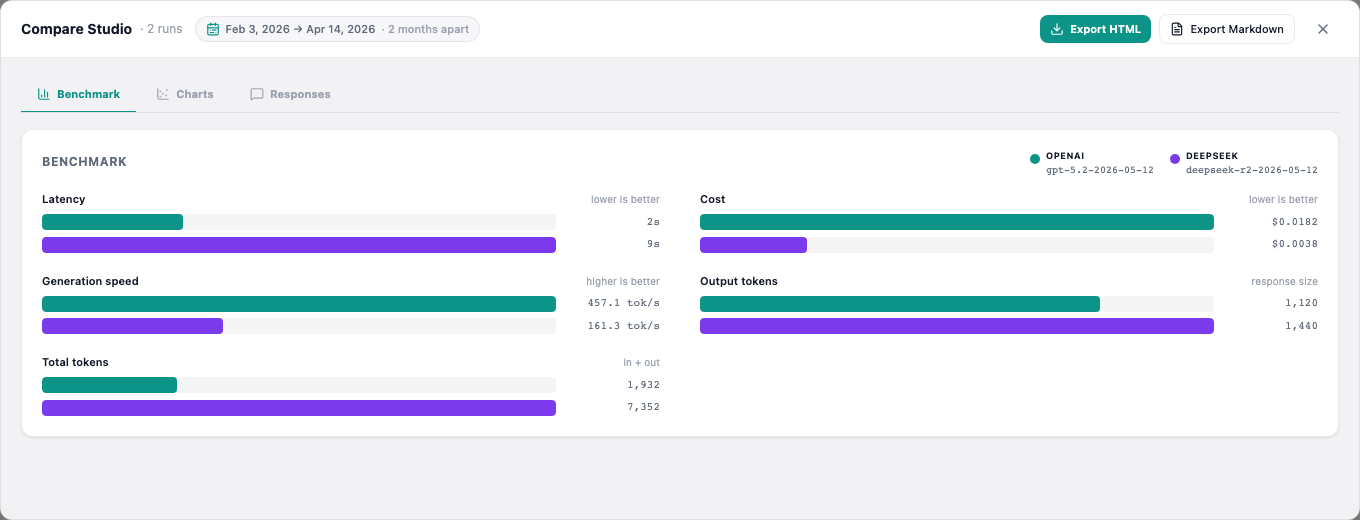The width and height of the screenshot is (1360, 520).
Task: Select the Benchmark tab
Action: (78, 94)
